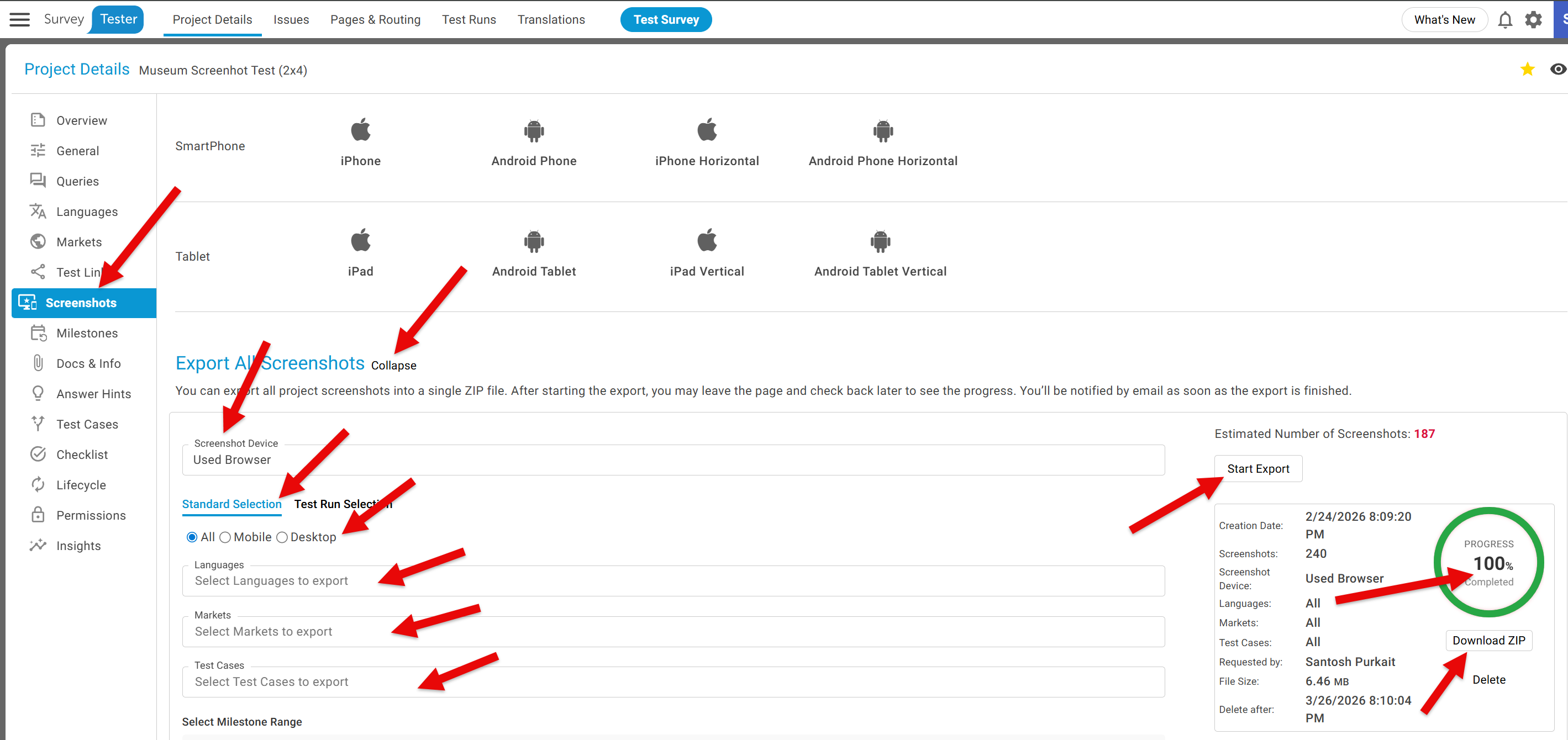Click the yellow favorite star icon
Image resolution: width=1568 pixels, height=740 pixels.
(1527, 70)
